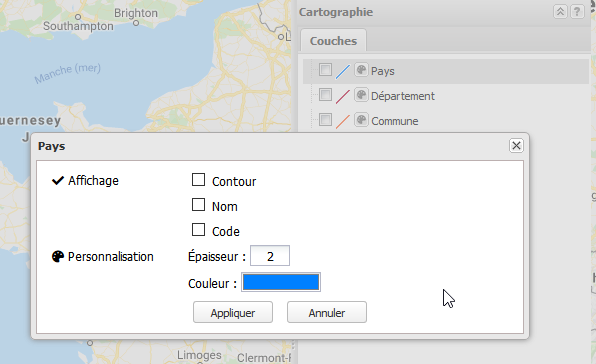
Task: Click the Affichage label
Action: tap(94, 181)
